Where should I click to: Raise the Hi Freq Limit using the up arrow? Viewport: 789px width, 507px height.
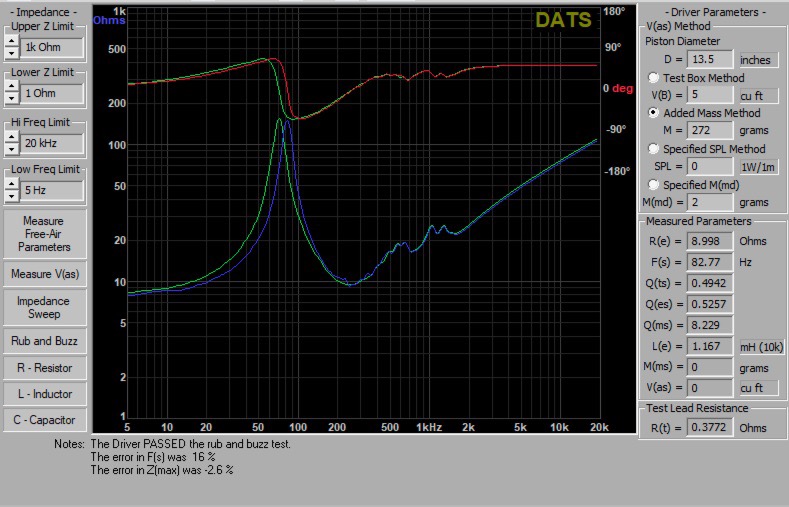pos(11,138)
